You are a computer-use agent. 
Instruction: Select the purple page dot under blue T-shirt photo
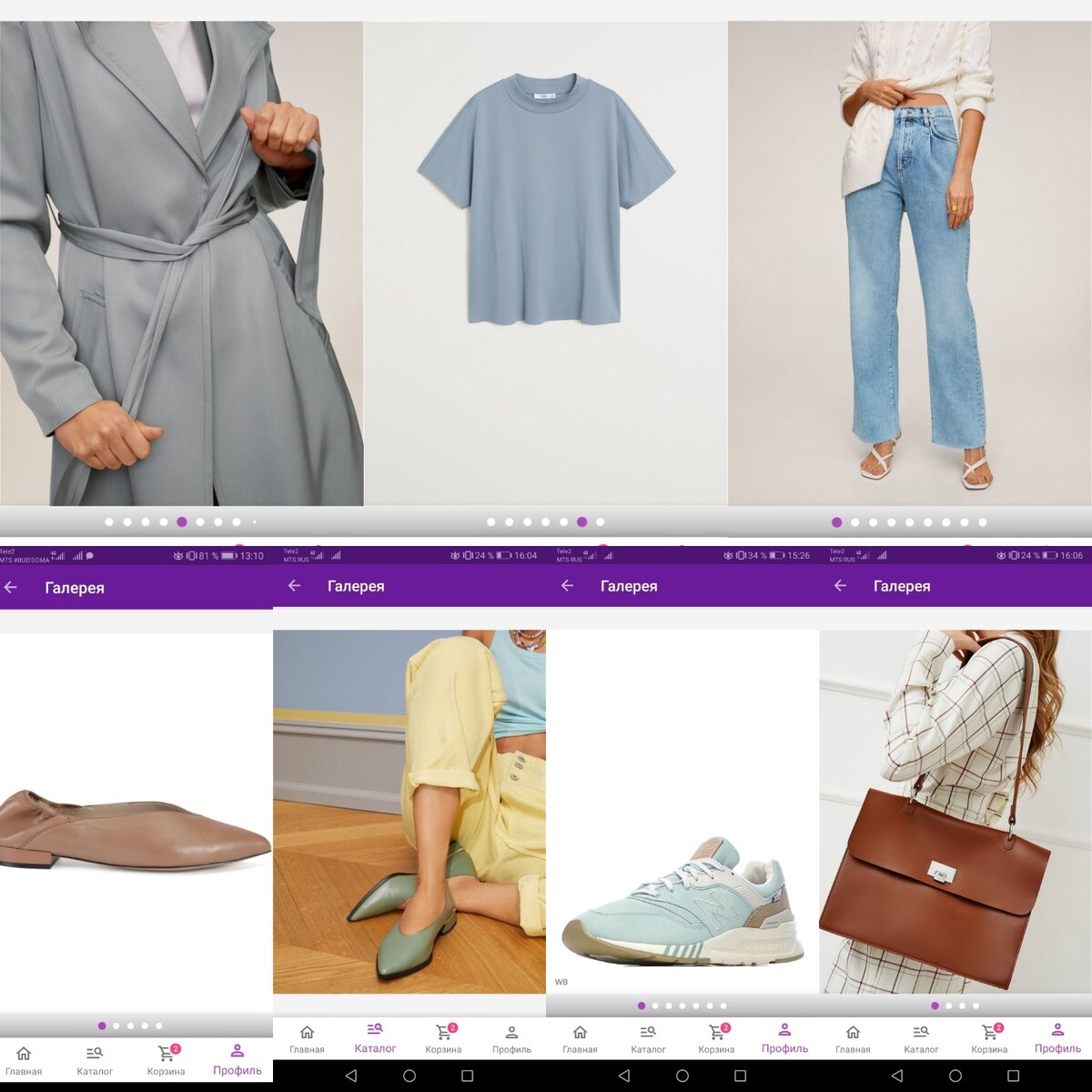(x=582, y=521)
